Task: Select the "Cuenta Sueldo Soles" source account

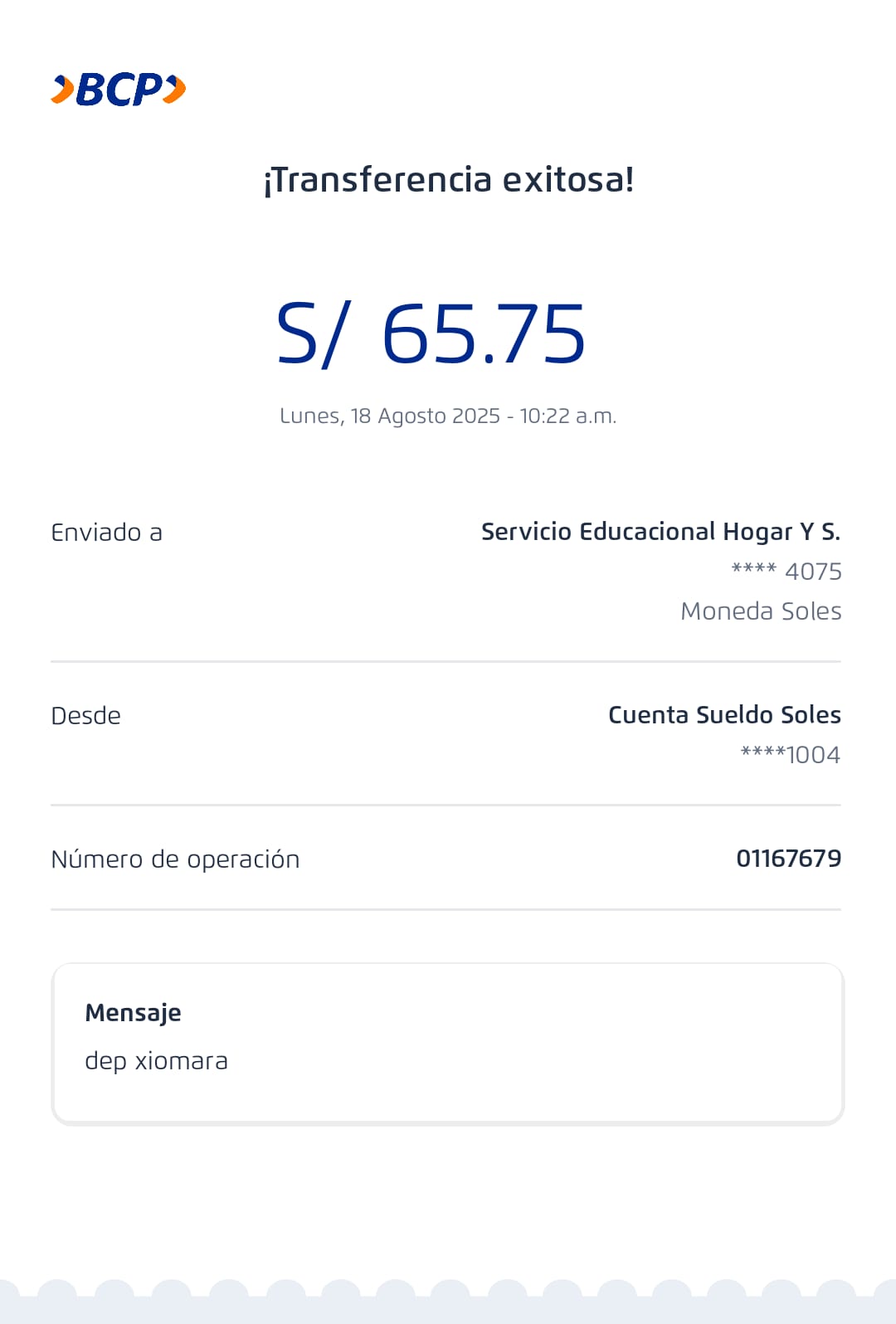Action: tap(724, 715)
